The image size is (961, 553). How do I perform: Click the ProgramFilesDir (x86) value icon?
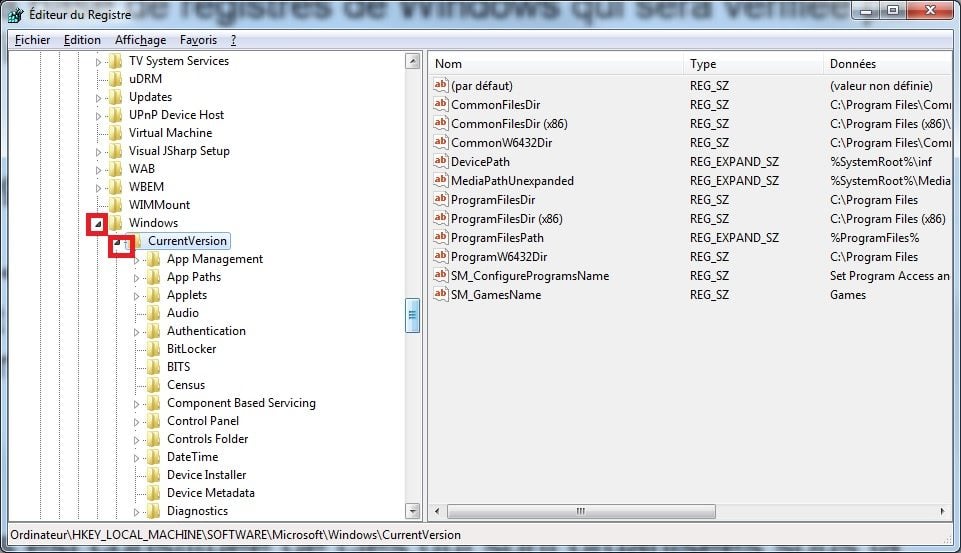(x=441, y=218)
